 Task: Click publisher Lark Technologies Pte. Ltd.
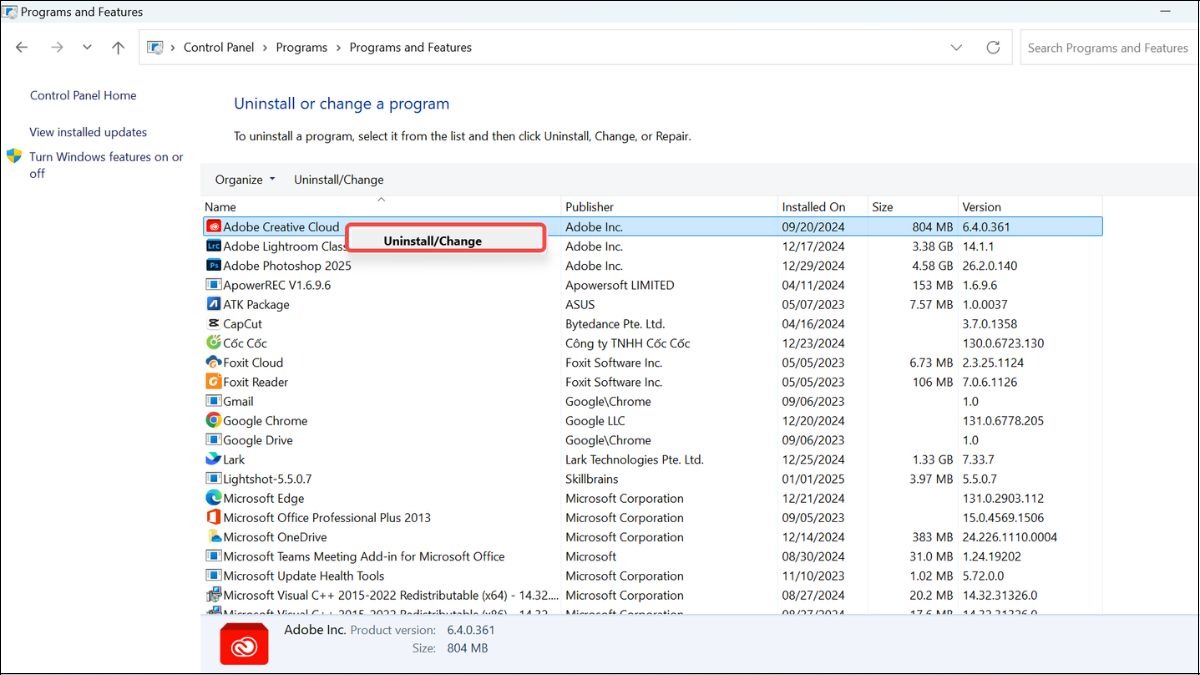tap(635, 460)
